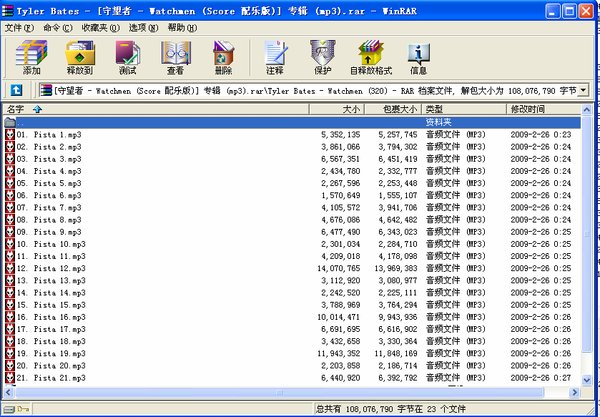Select file 06. Pista 6.mp3
The width and height of the screenshot is (600, 417).
pyautogui.click(x=49, y=195)
